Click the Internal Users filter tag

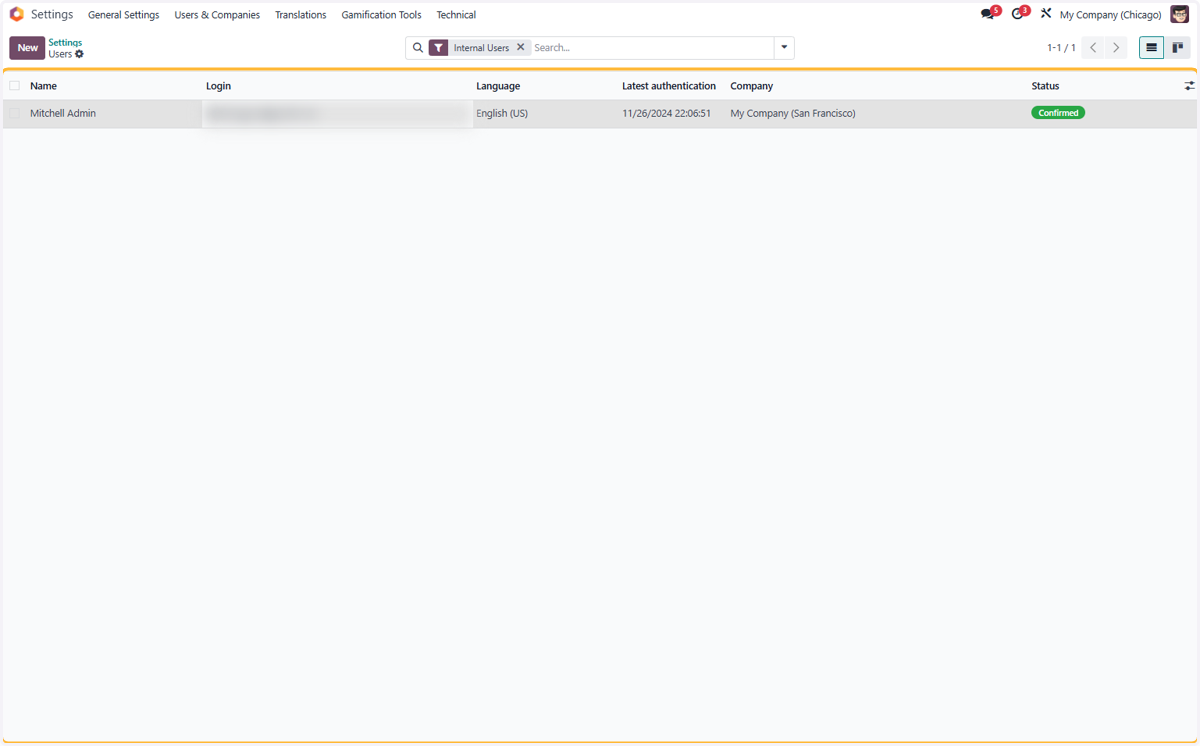coord(481,48)
